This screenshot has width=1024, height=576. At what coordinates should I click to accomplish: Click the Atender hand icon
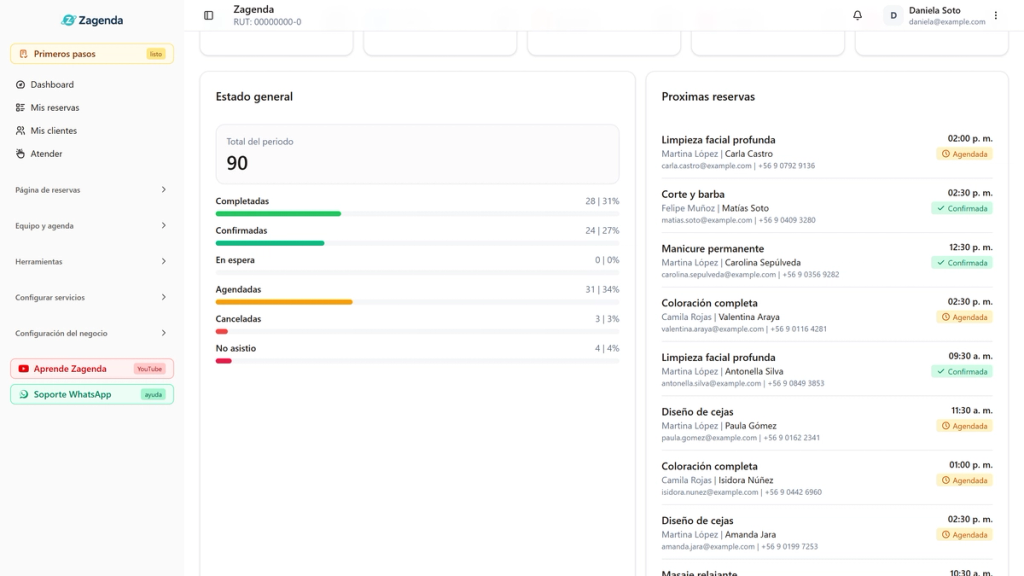(x=20, y=153)
